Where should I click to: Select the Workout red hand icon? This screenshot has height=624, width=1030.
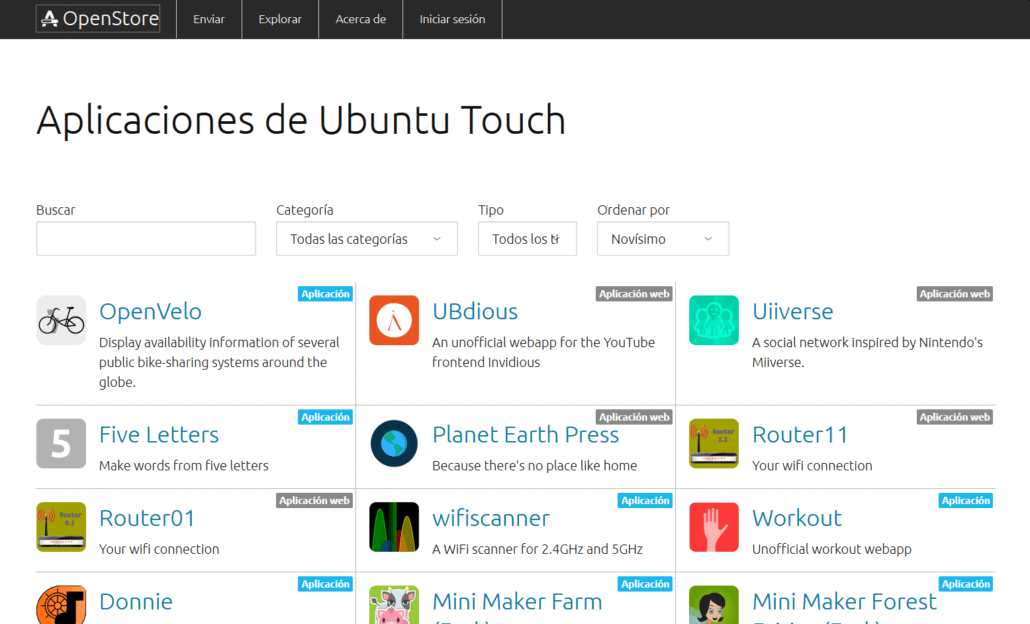coord(714,527)
